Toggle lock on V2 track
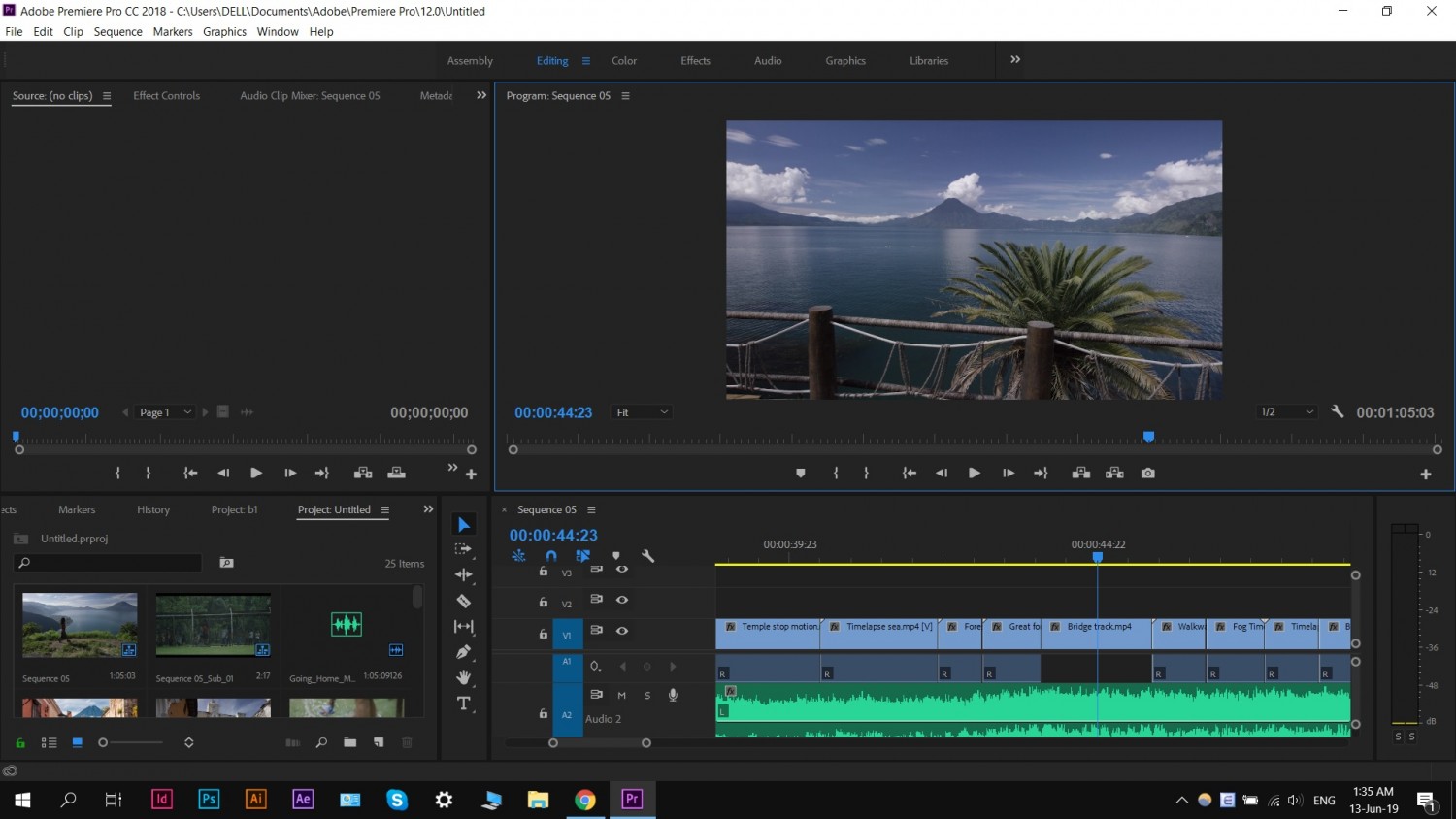1456x819 pixels. pyautogui.click(x=544, y=602)
